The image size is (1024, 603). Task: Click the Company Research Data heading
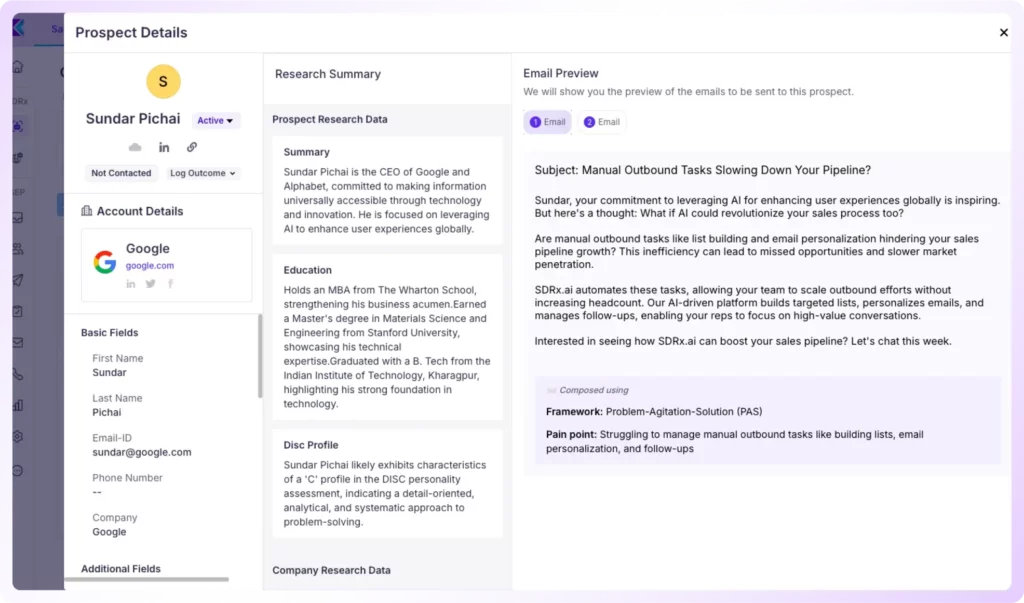[331, 570]
